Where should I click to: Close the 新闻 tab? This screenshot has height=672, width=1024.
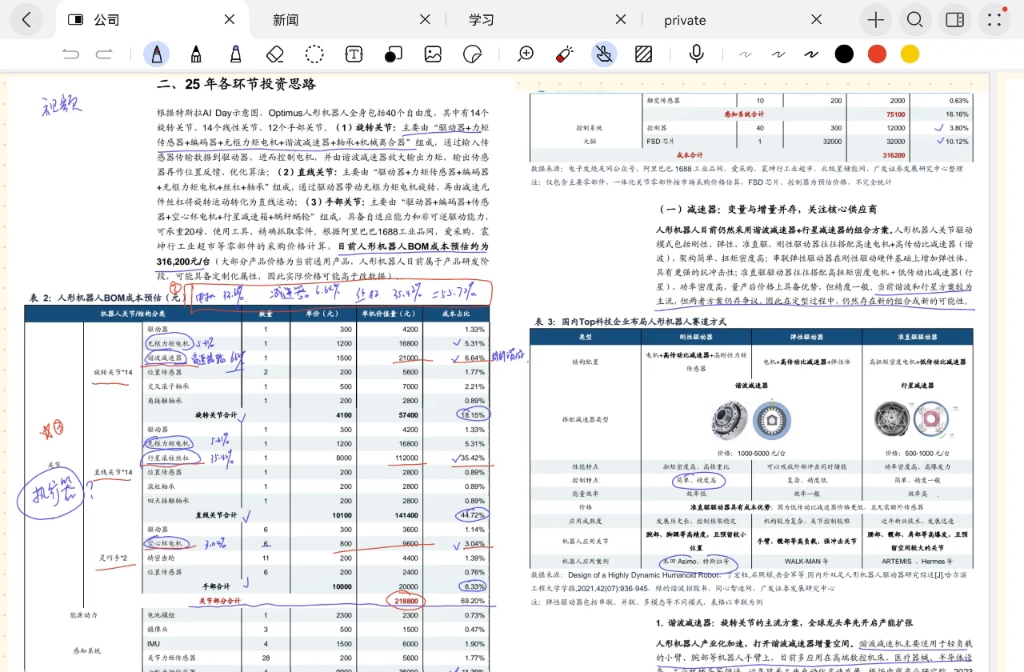[425, 20]
